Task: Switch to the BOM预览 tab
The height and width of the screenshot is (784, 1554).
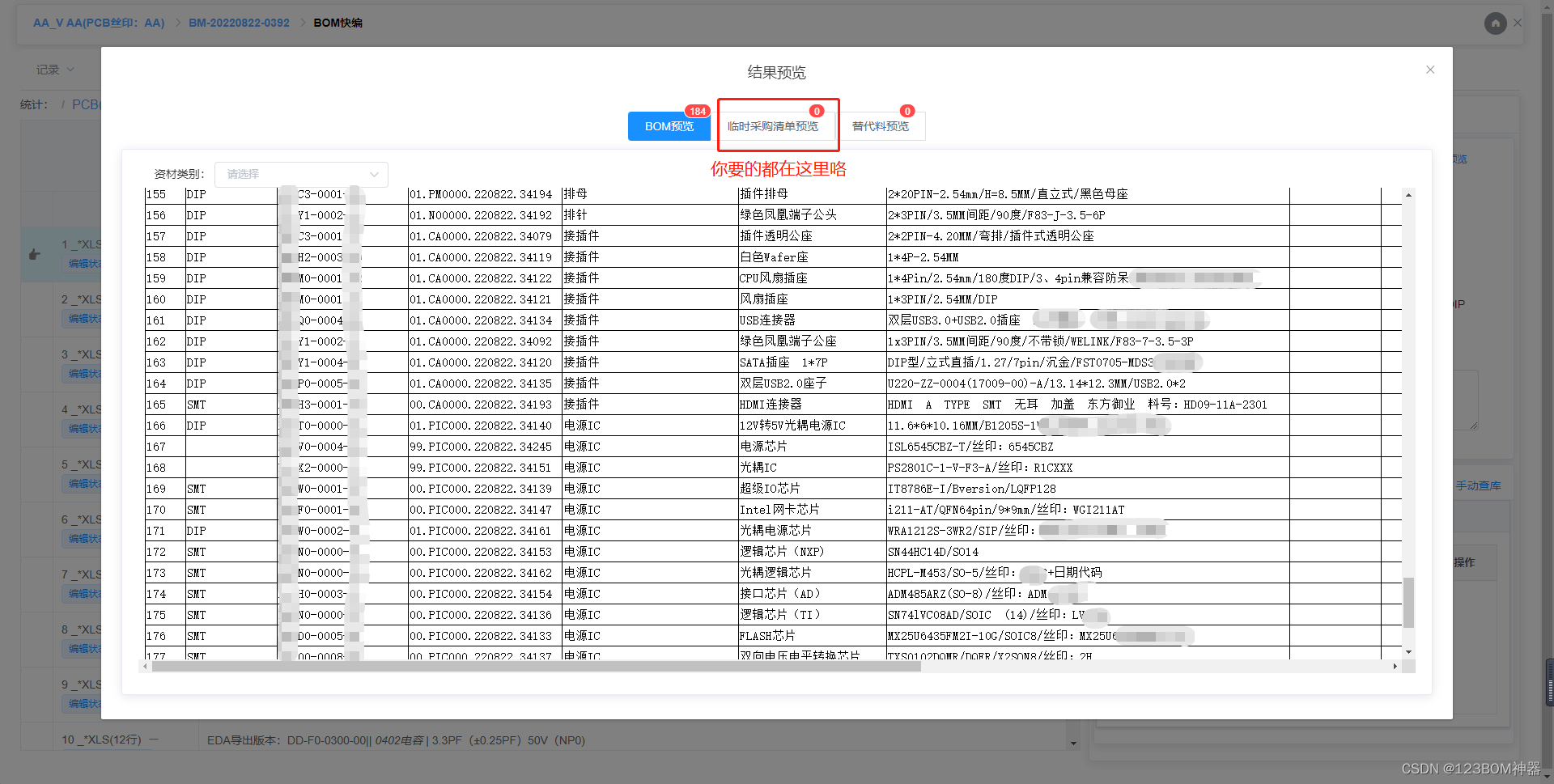Action: click(669, 126)
